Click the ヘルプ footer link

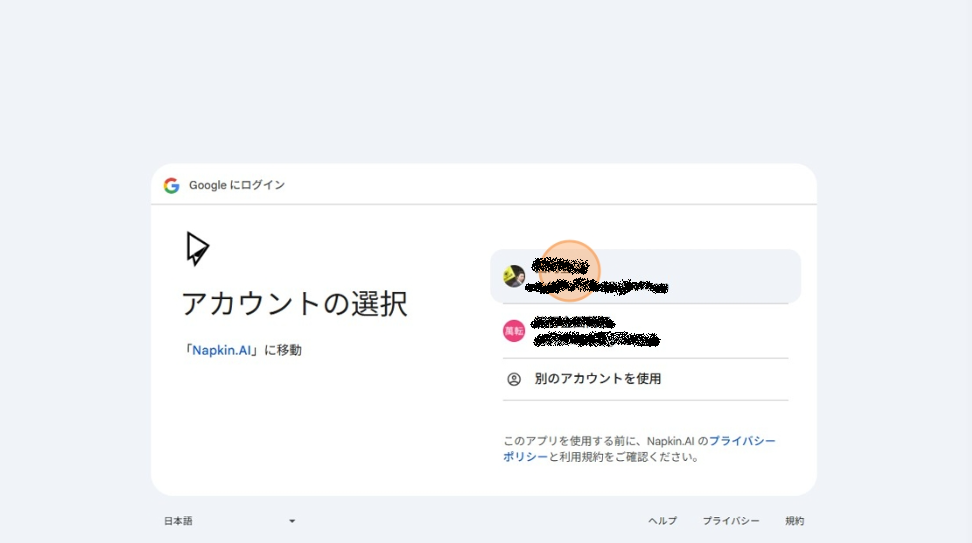click(x=663, y=521)
